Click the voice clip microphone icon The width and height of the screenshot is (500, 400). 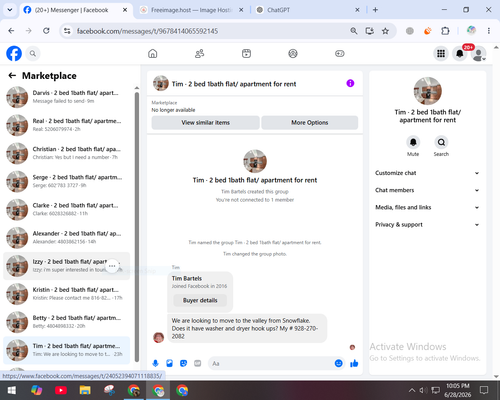click(155, 363)
